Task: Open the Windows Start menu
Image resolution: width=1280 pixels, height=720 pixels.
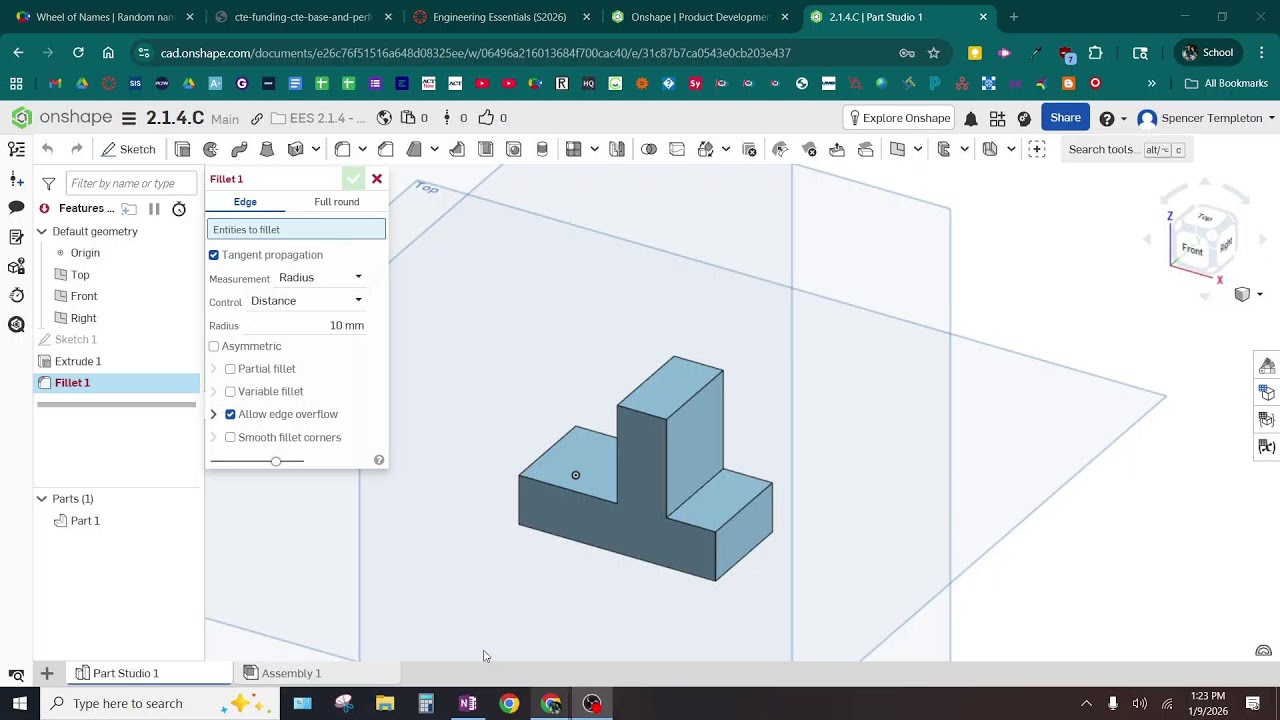Action: [19, 703]
